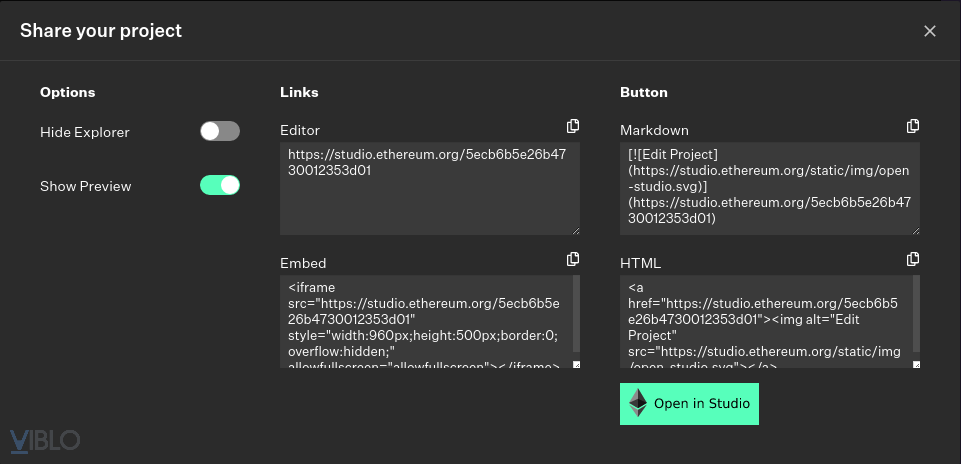Click the Embed box resize corner

(575, 364)
